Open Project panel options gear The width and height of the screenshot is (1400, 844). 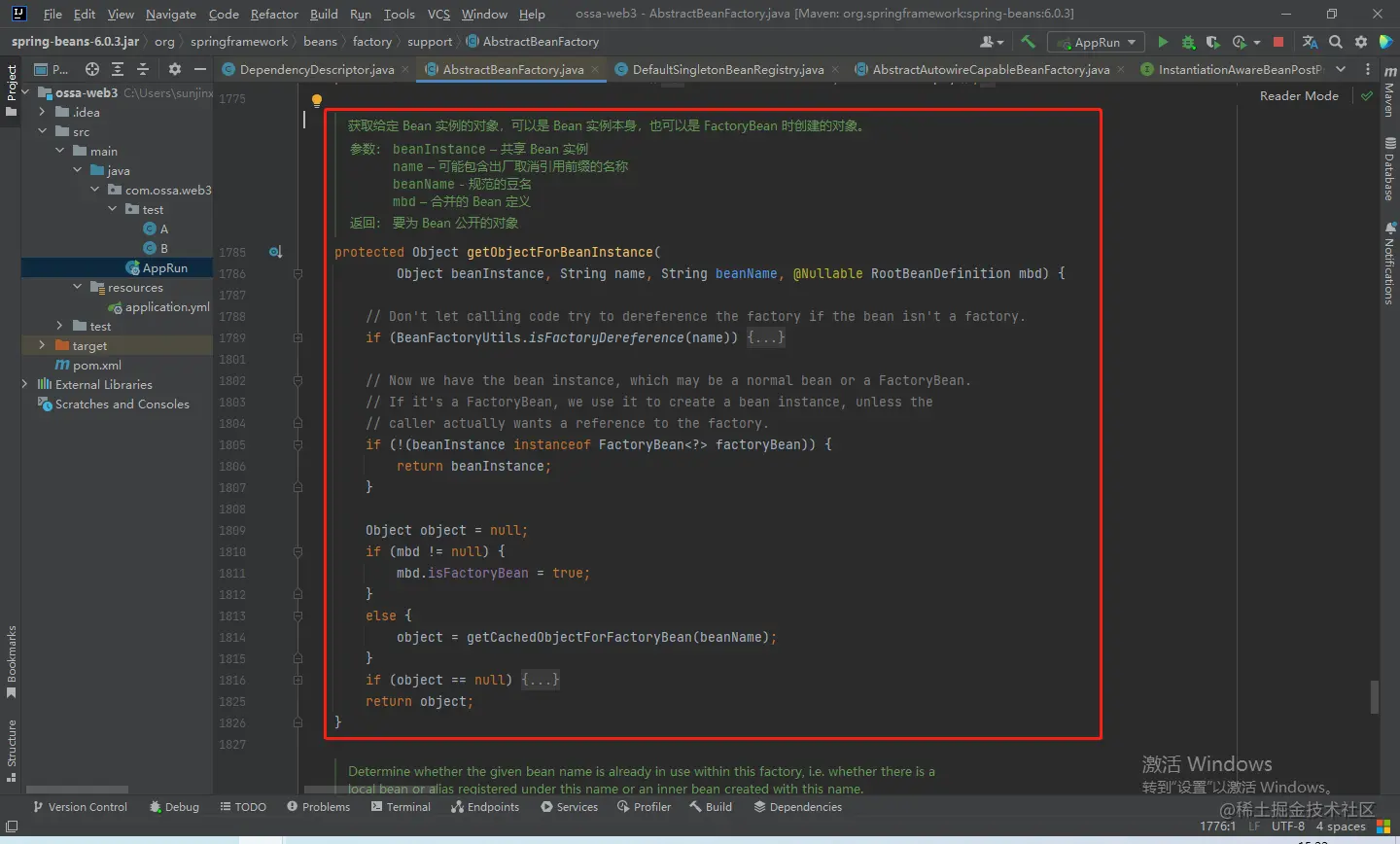175,69
